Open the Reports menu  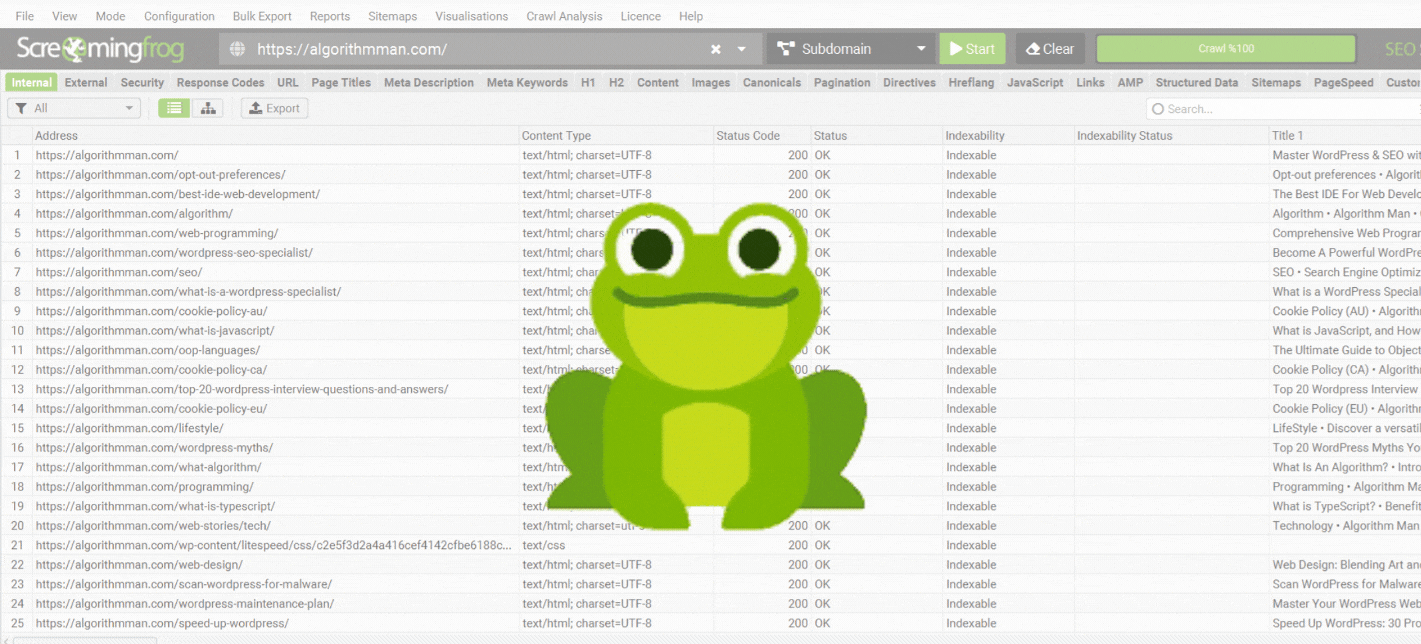(330, 16)
